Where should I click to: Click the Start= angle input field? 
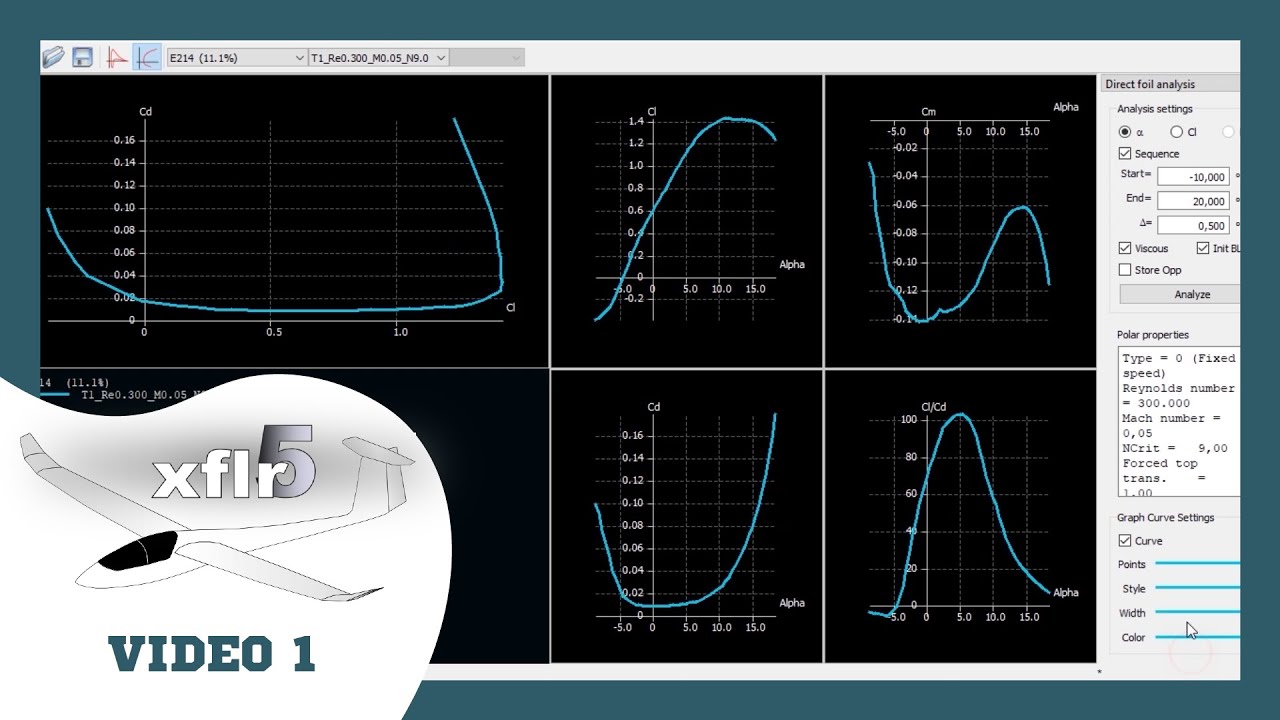1193,177
